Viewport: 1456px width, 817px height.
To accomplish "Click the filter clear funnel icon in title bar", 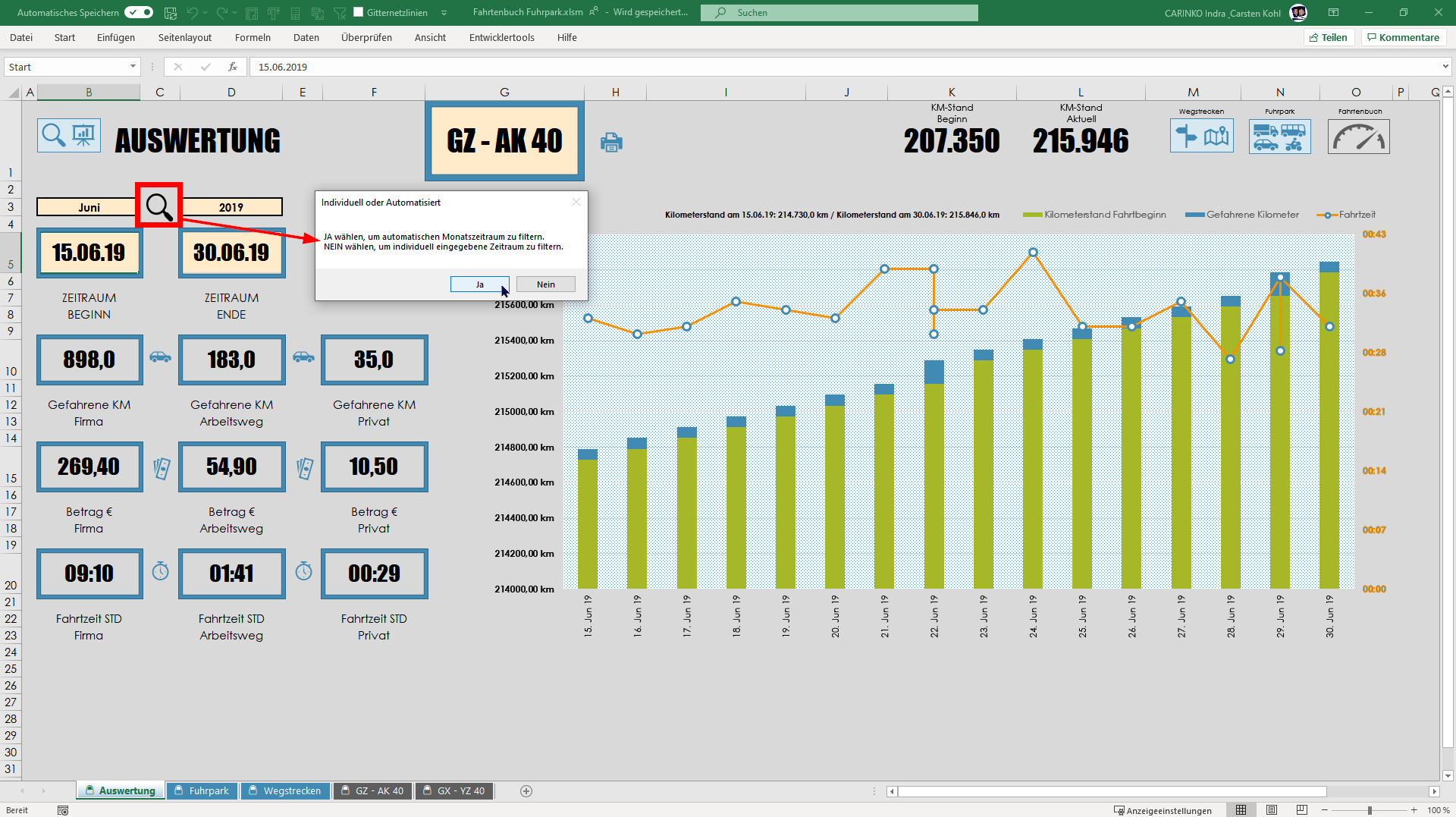I will click(x=340, y=12).
